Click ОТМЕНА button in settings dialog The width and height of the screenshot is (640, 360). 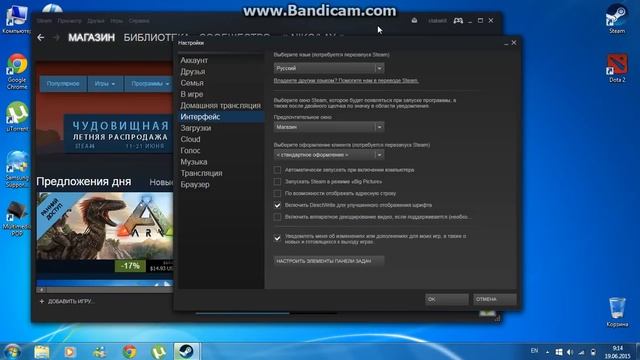(495, 299)
